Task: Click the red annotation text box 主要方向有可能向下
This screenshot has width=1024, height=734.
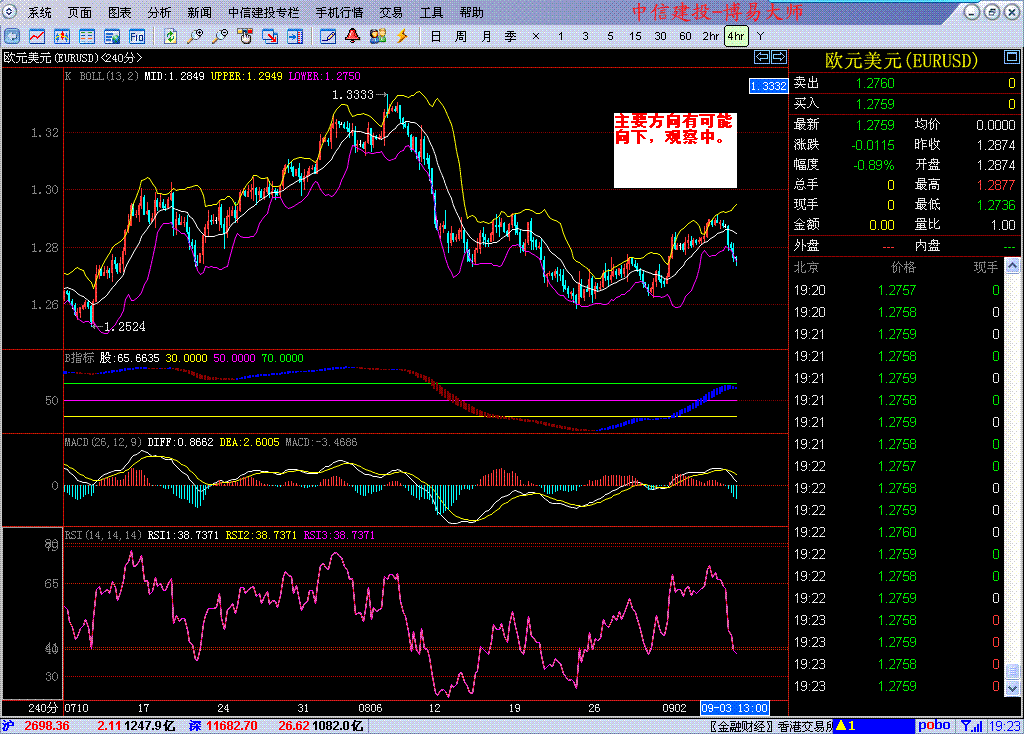Action: pos(675,150)
